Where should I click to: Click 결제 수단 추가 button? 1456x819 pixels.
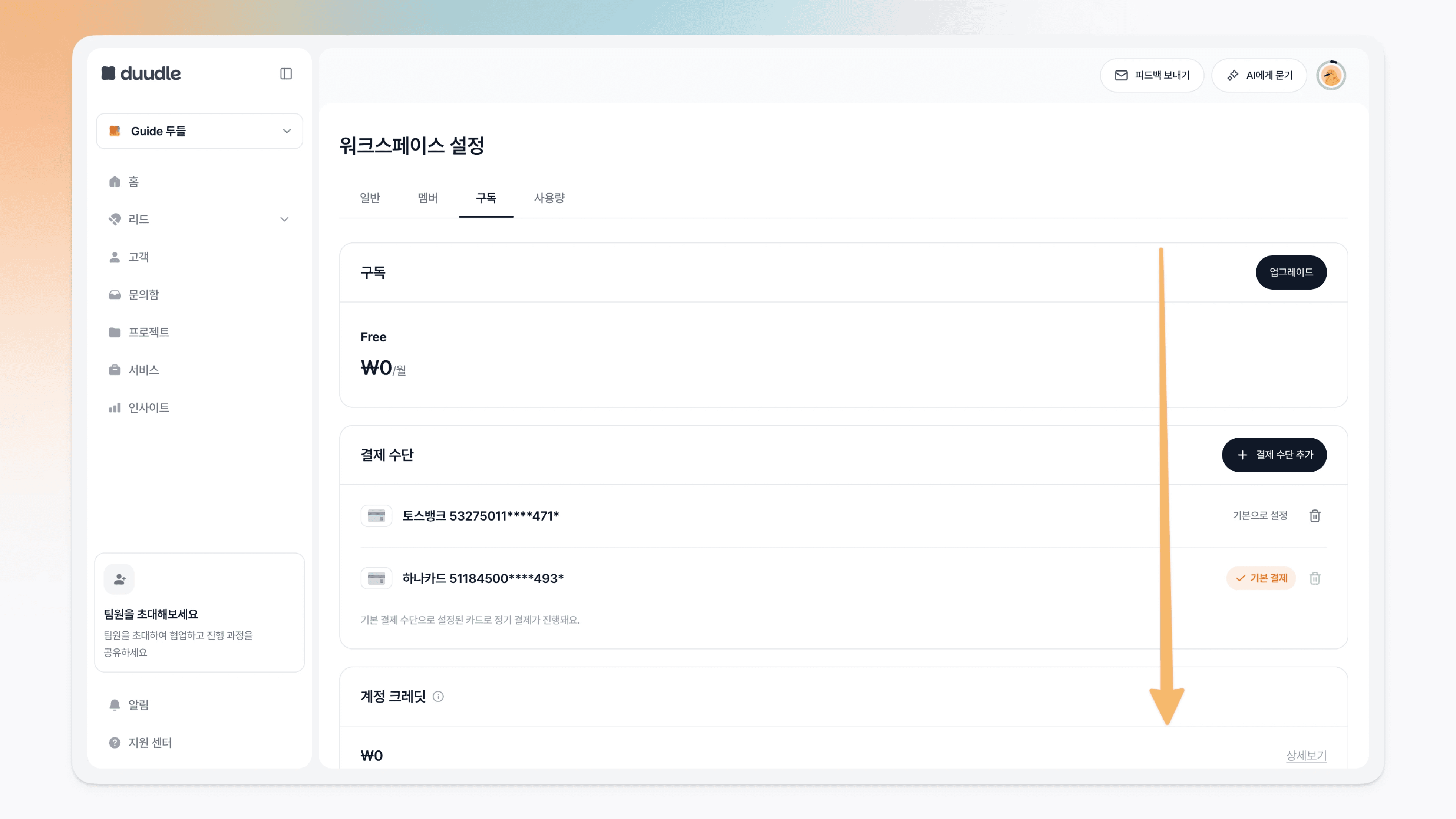point(1274,455)
